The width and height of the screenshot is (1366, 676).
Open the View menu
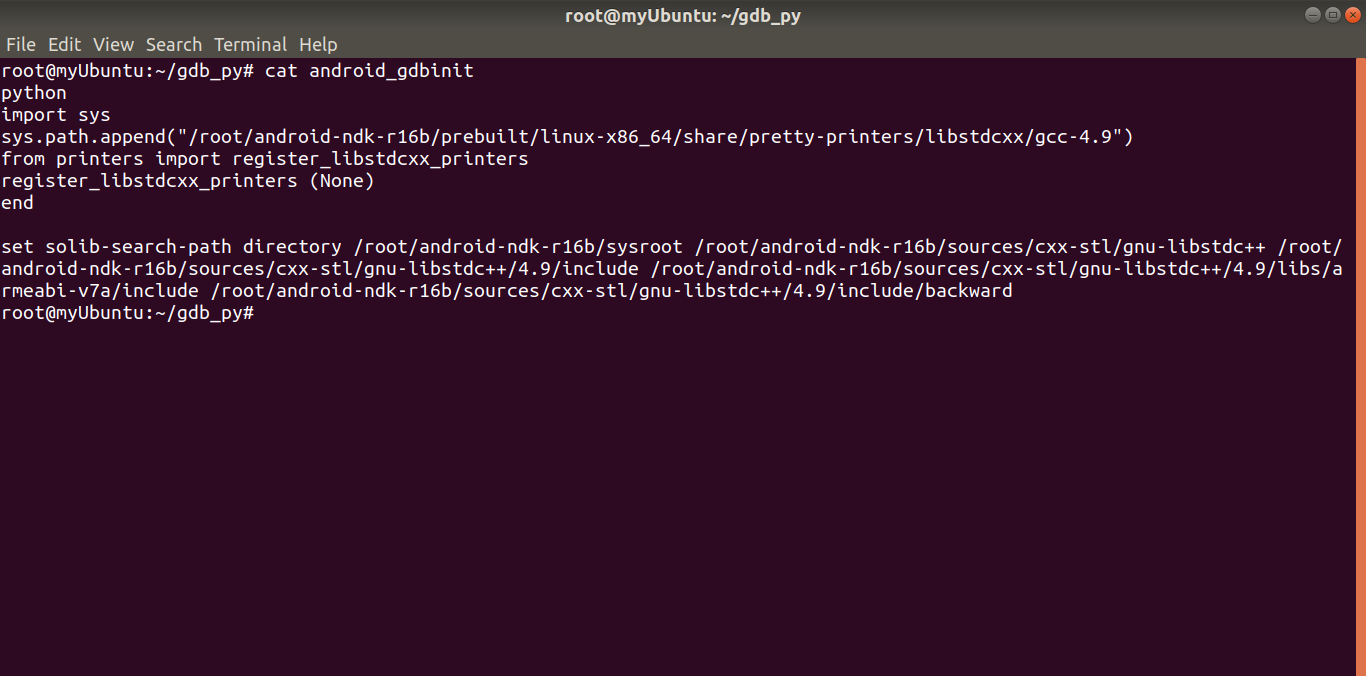113,45
